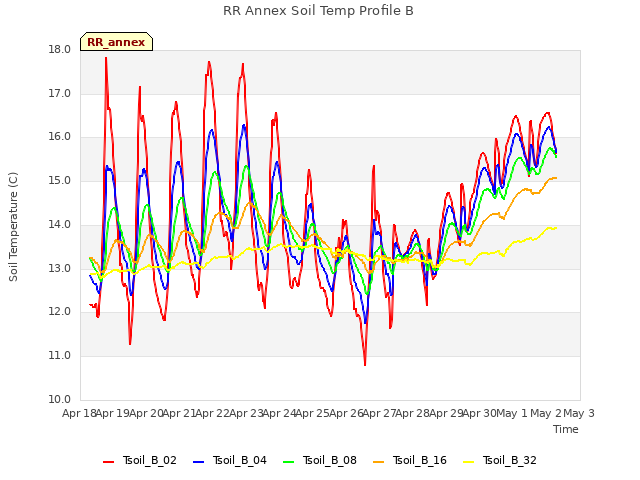
Task: Click the Apr 27 x-axis date label
Action: click(380, 413)
